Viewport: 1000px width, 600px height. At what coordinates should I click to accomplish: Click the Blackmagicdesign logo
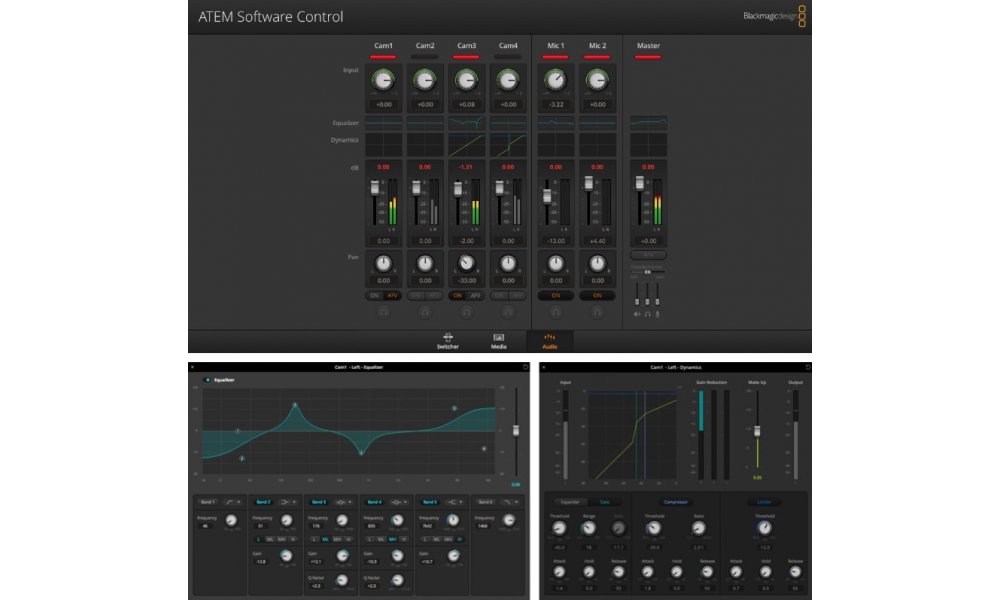click(770, 16)
